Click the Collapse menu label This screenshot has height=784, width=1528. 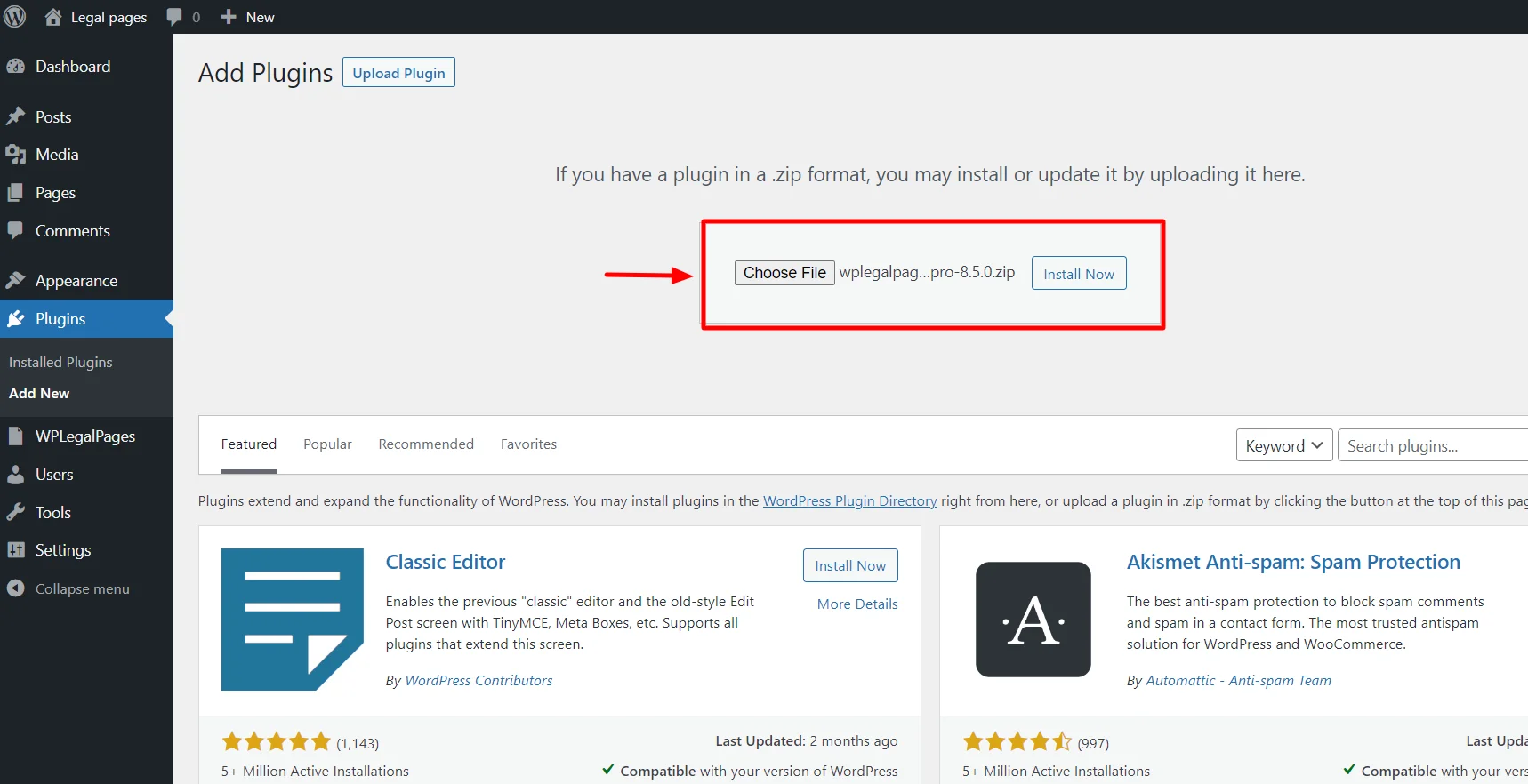83,588
